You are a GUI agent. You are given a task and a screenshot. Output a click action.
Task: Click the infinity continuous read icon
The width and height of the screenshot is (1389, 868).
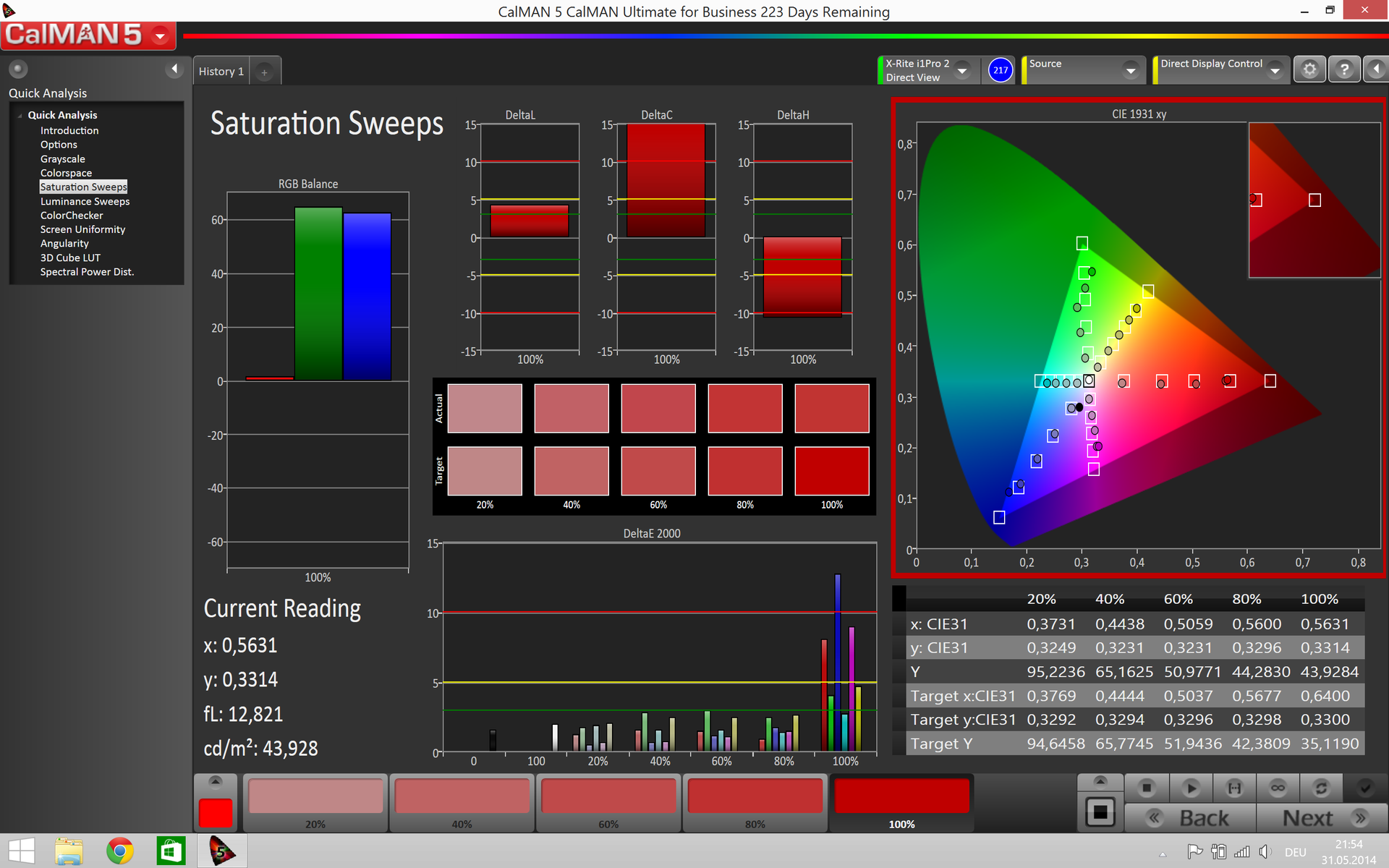point(1278,788)
